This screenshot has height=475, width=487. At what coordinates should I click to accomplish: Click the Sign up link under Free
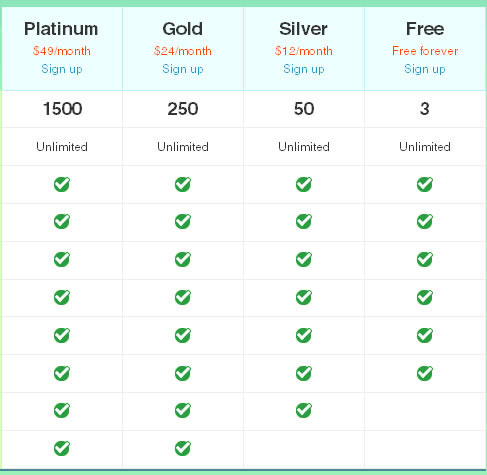[425, 69]
